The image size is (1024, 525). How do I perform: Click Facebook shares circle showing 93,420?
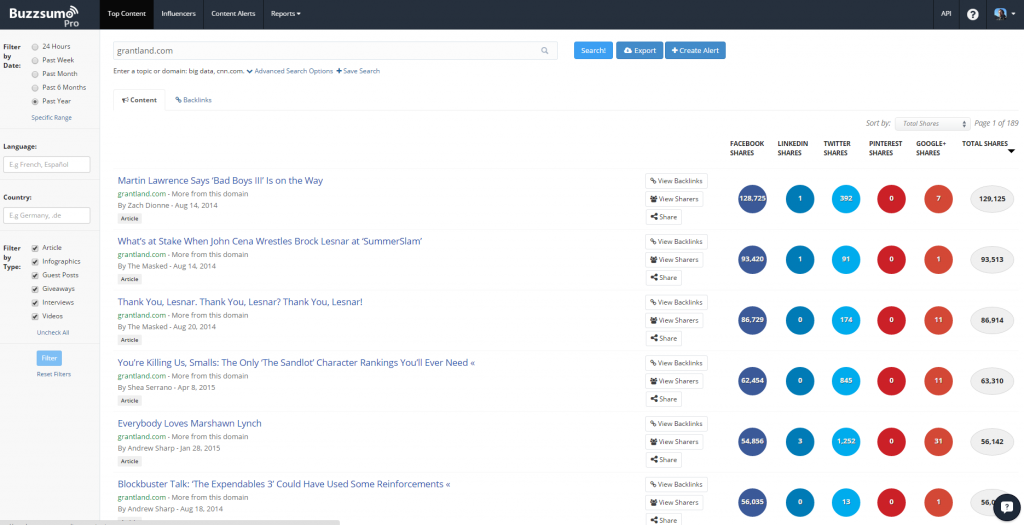[752, 259]
